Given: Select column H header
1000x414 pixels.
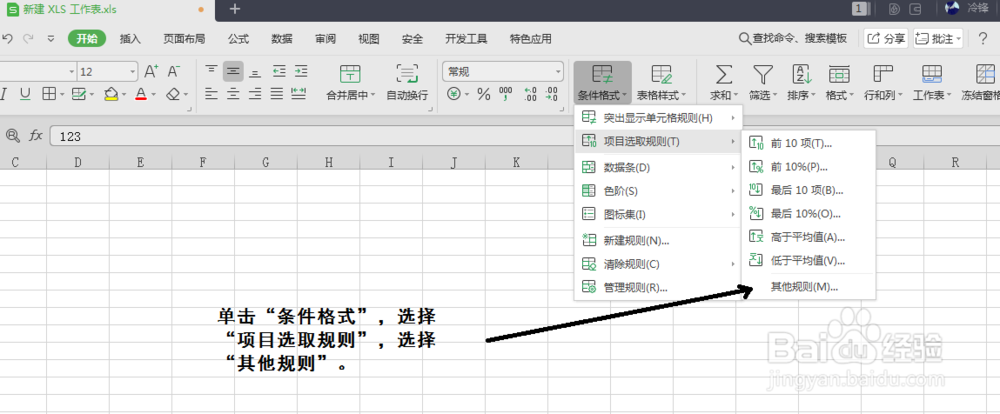Looking at the screenshot, I should pyautogui.click(x=328, y=163).
